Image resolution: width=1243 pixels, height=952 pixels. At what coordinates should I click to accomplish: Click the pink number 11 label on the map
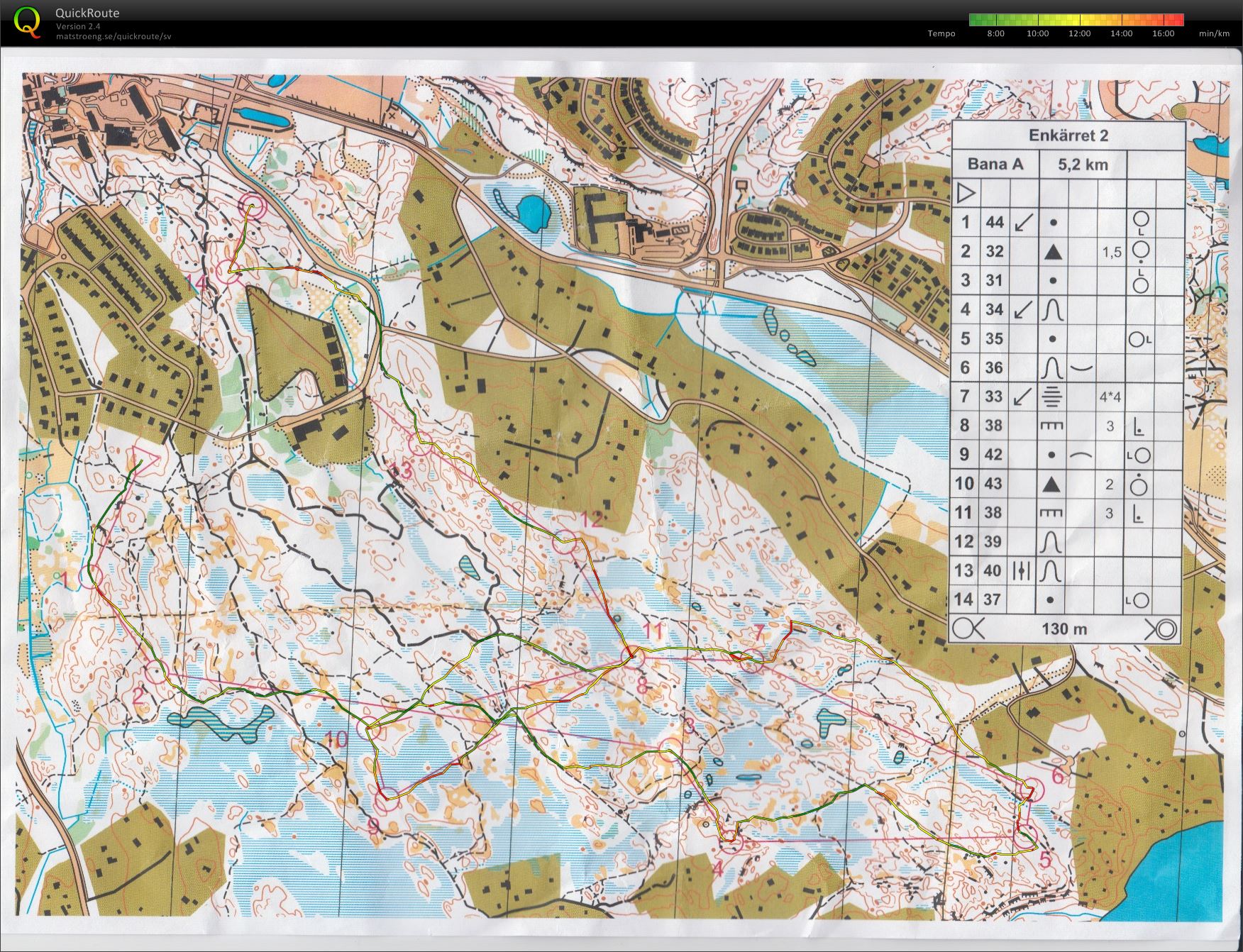pyautogui.click(x=652, y=631)
